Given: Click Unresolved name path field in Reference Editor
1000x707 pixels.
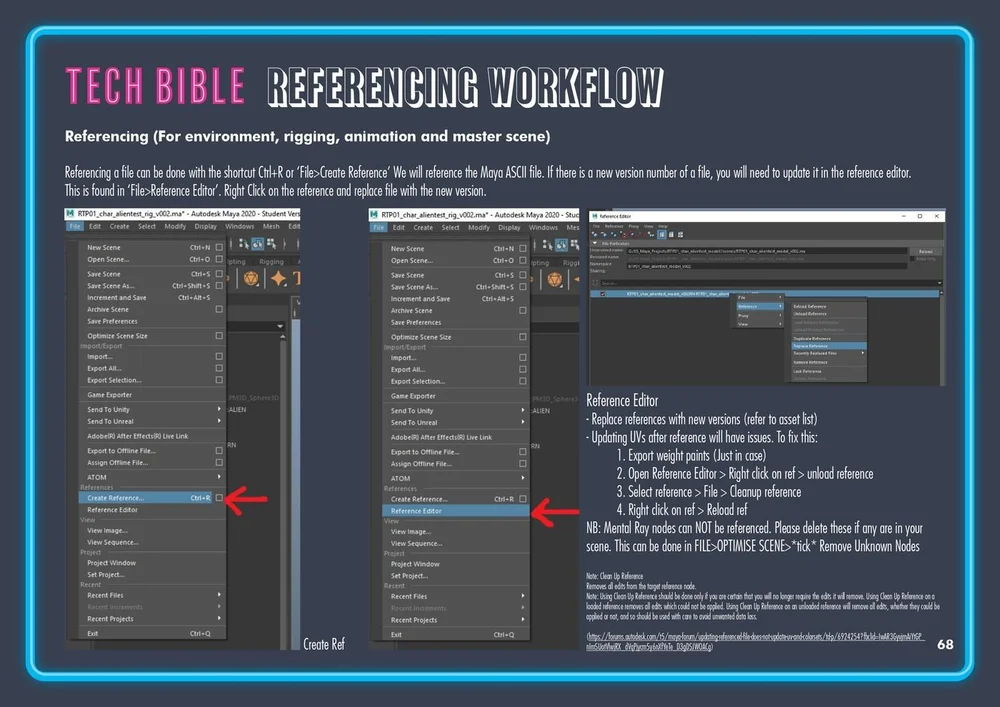Looking at the screenshot, I should [x=767, y=251].
